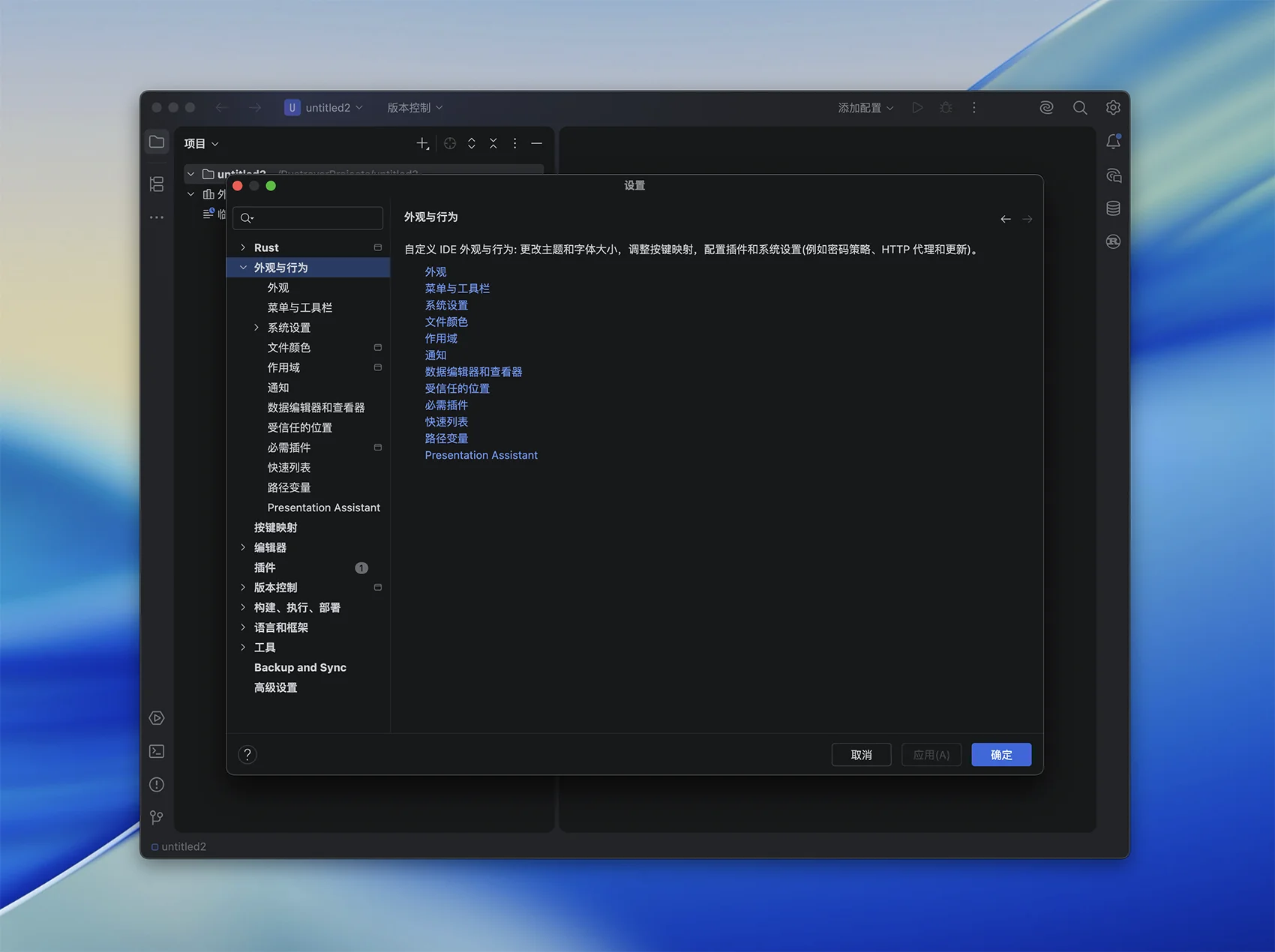This screenshot has height=952, width=1275.
Task: Open the structure tool window icon
Action: [157, 184]
